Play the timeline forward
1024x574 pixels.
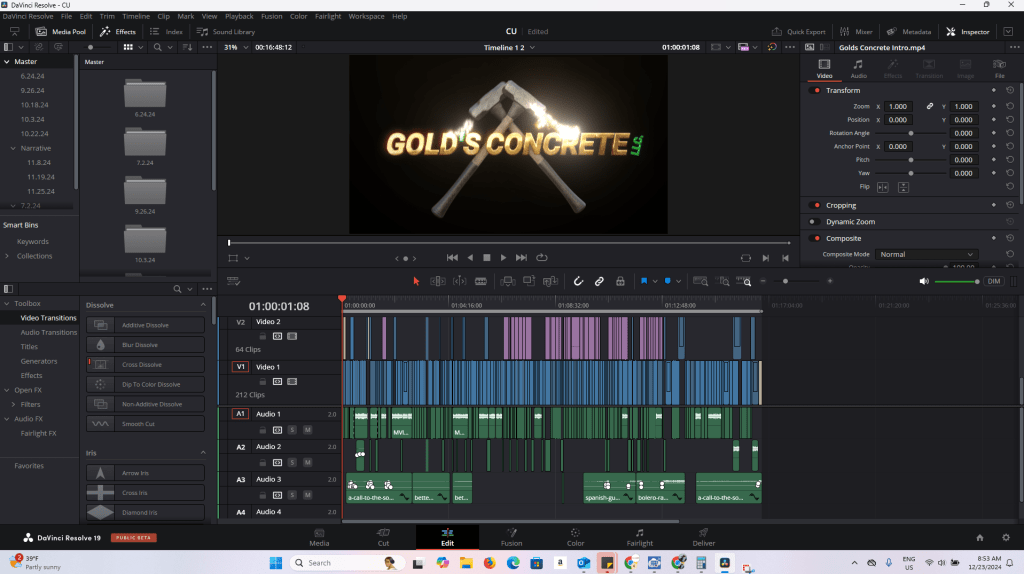[x=504, y=258]
